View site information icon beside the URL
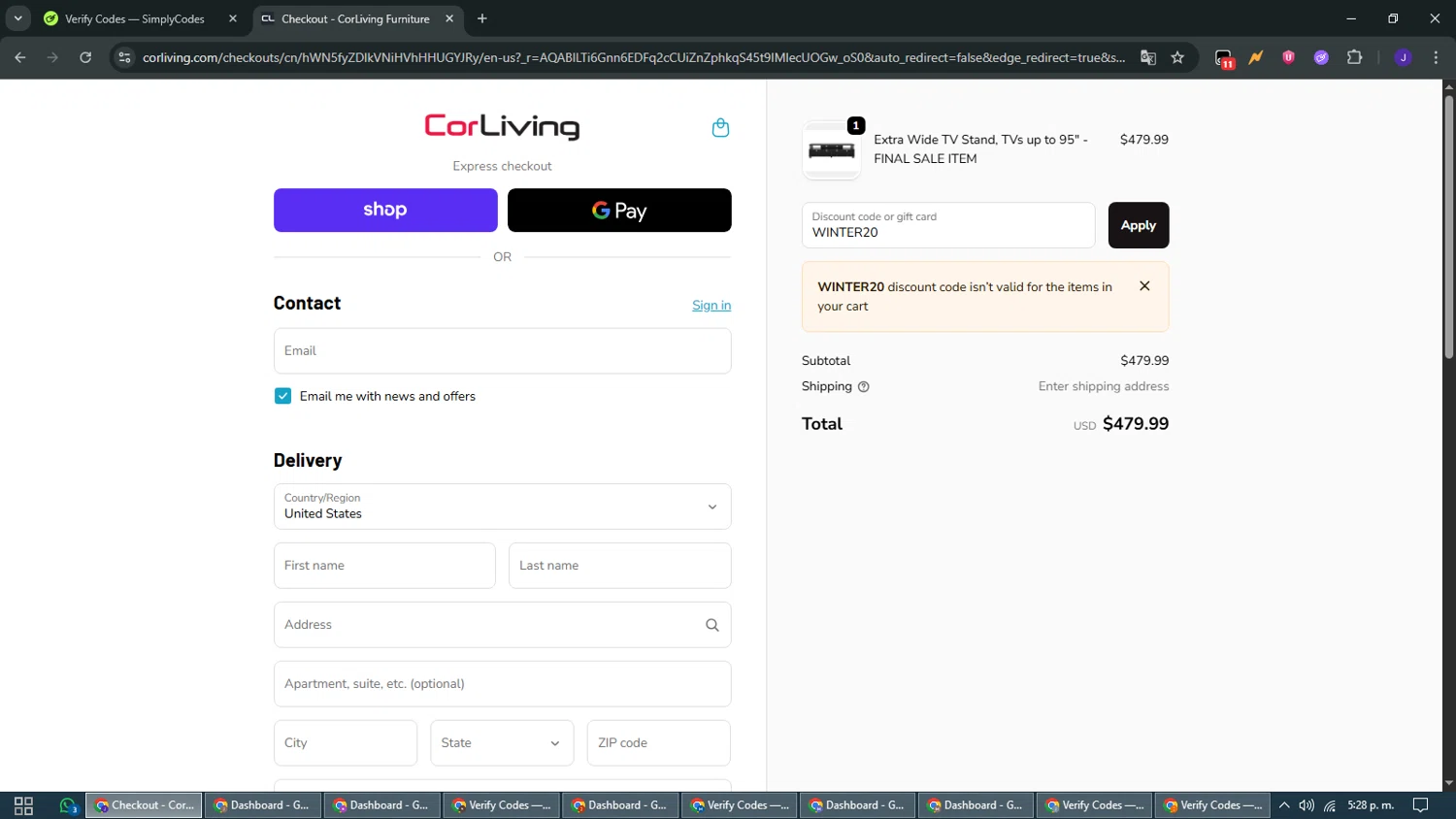This screenshot has width=1456, height=819. coord(124,57)
